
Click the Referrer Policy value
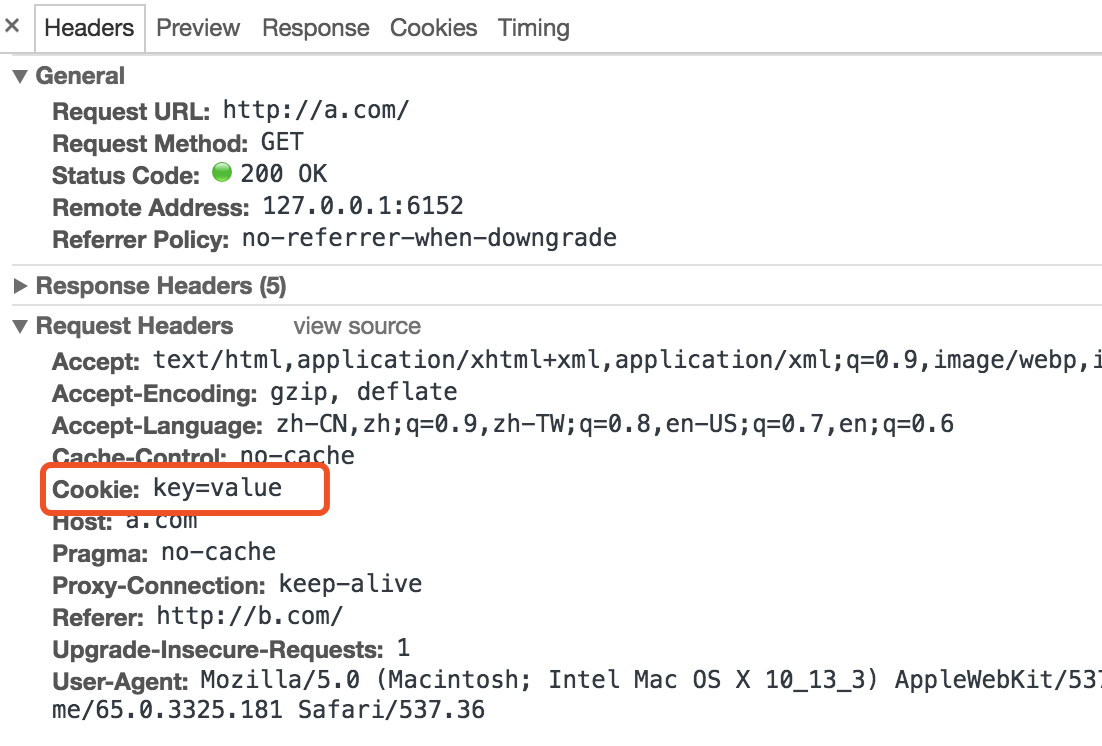point(429,238)
